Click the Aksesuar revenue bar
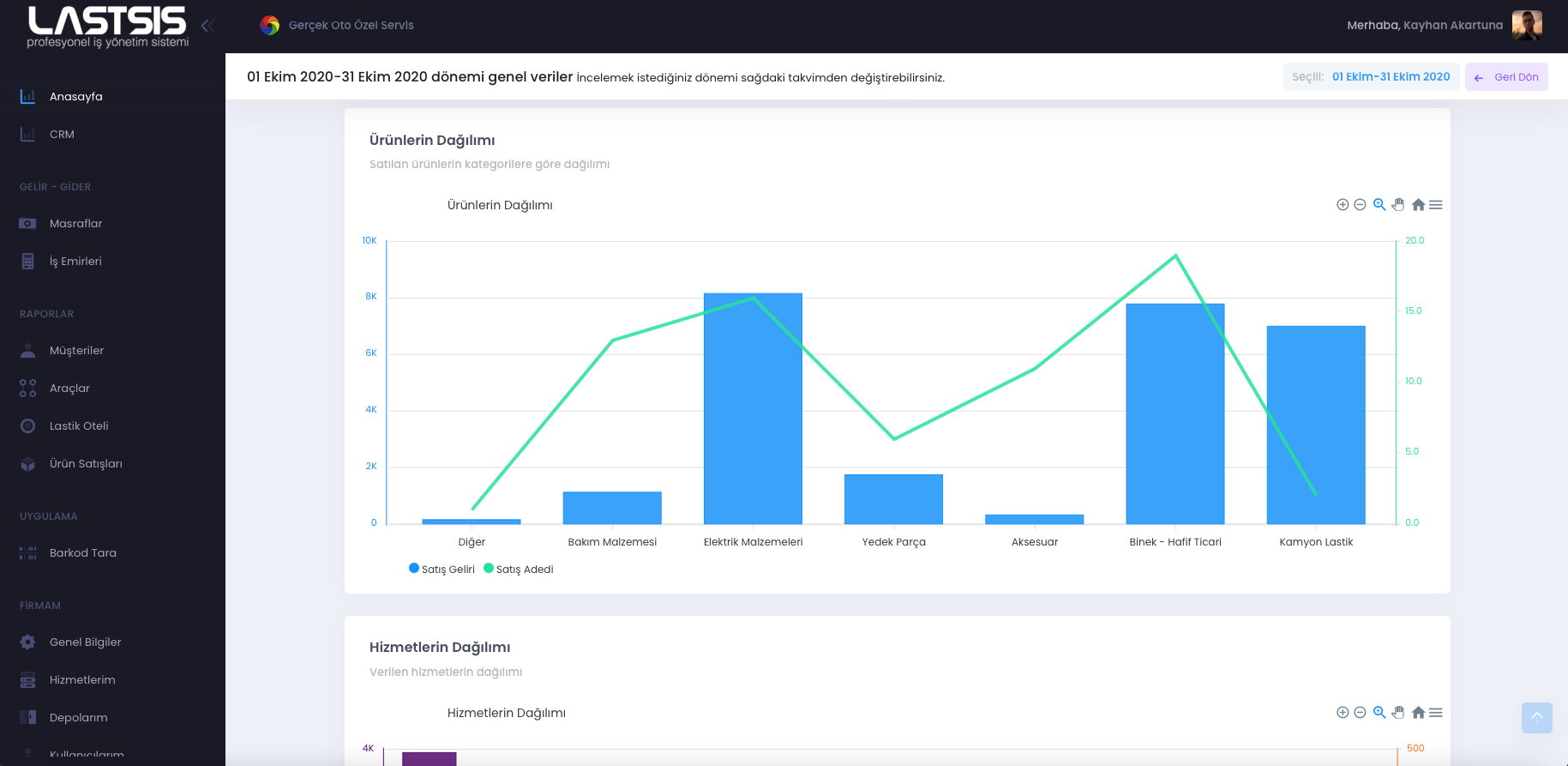The image size is (1568, 766). click(1035, 519)
